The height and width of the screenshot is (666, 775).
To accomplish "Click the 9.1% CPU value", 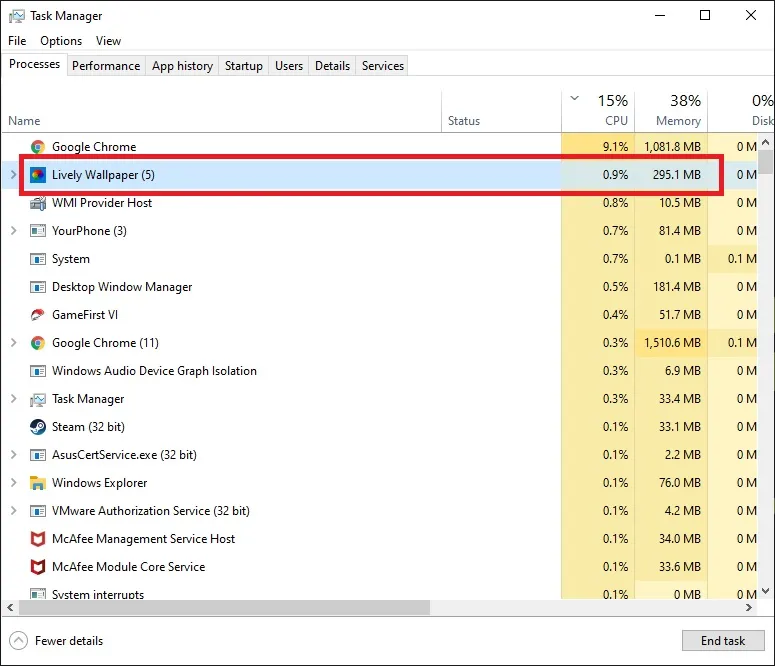I will click(615, 147).
